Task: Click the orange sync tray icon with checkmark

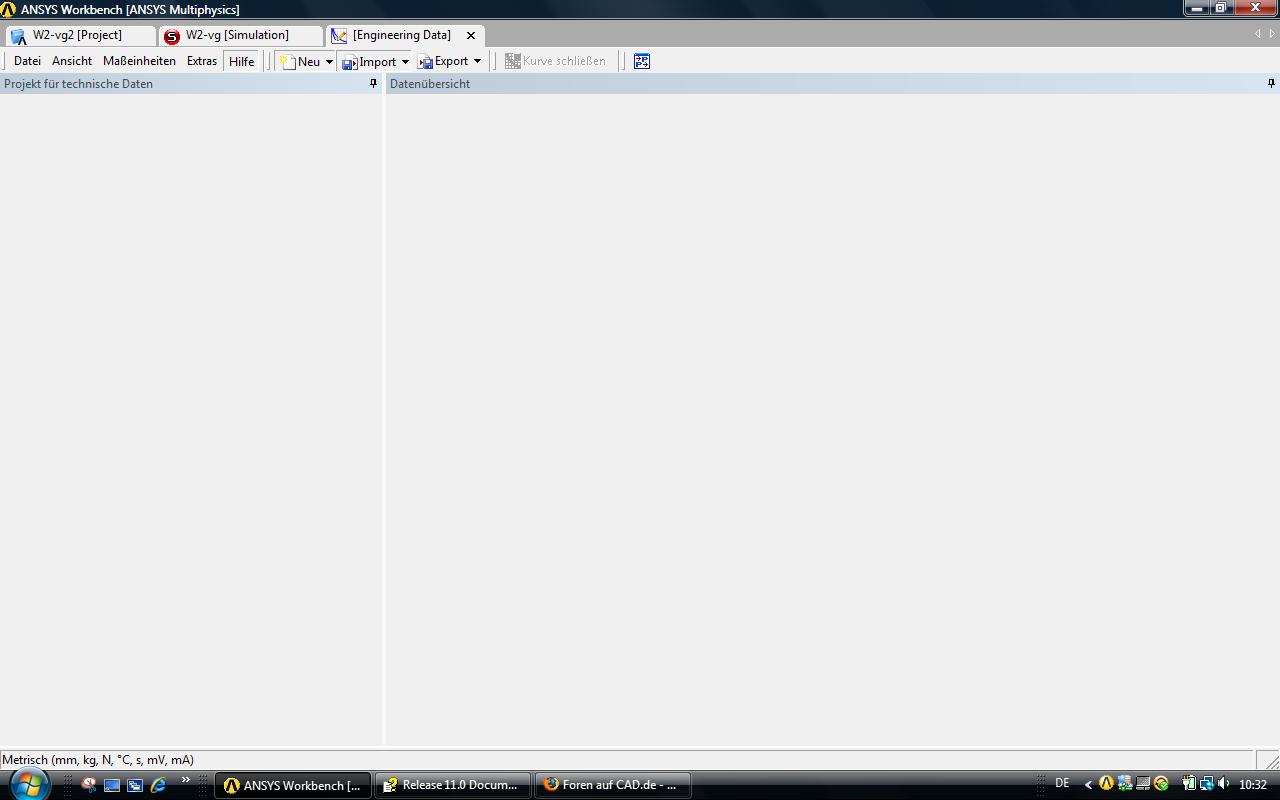Action: point(1161,784)
